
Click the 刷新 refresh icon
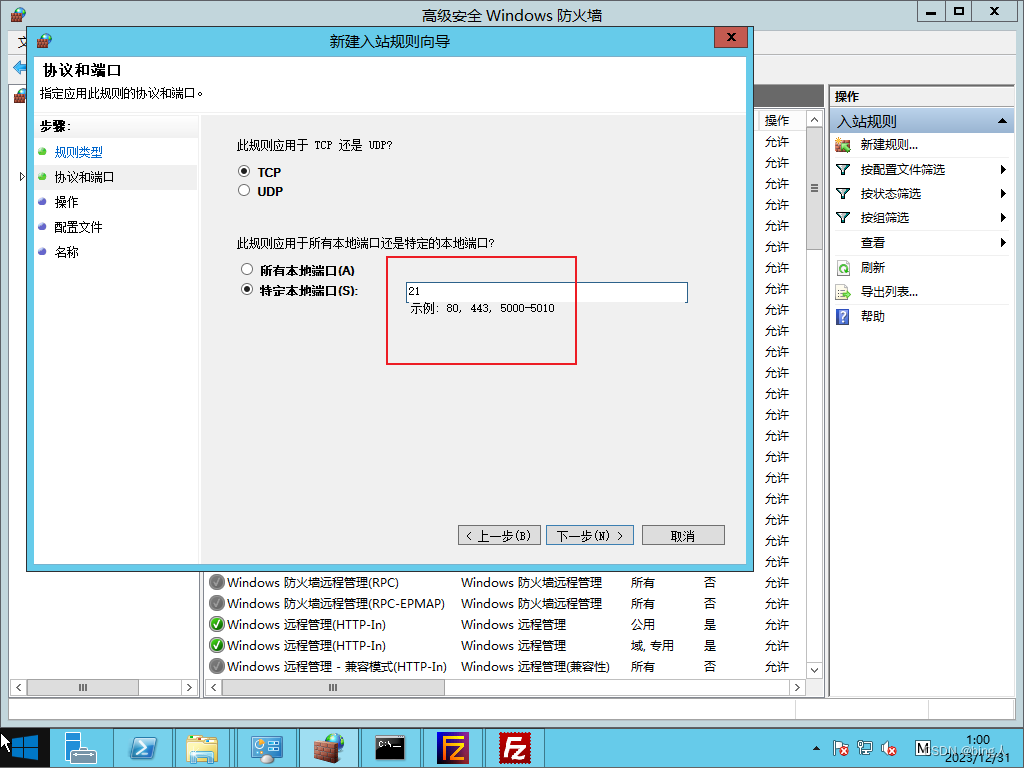843,268
